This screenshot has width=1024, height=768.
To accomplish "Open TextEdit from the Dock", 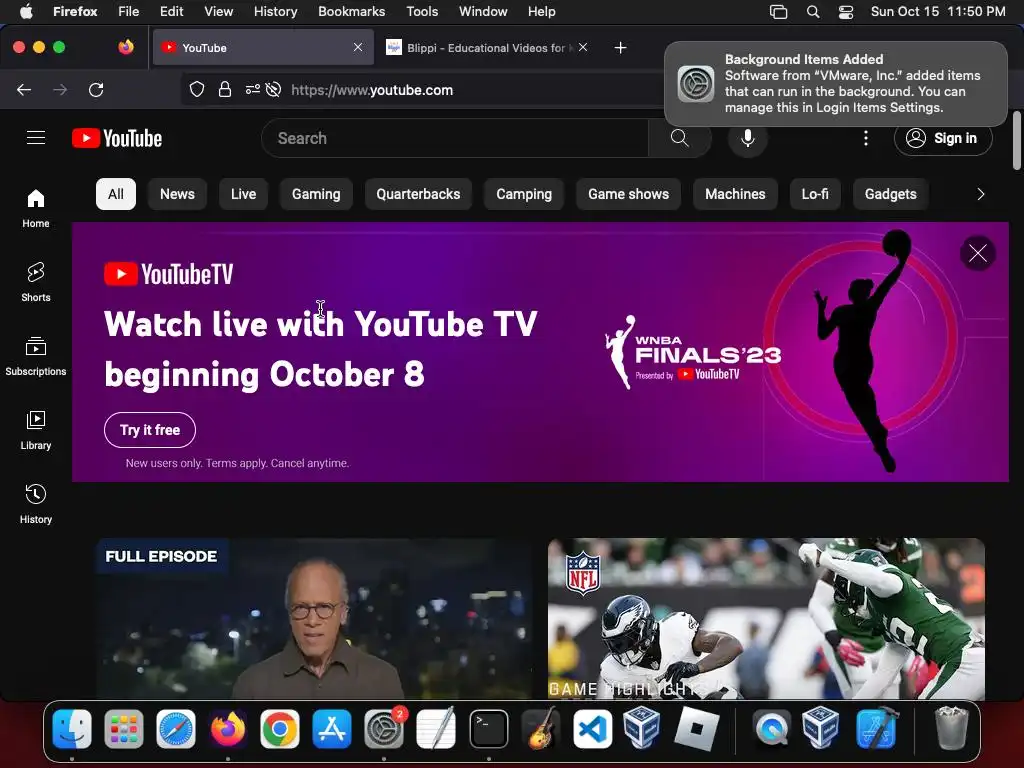I will tap(436, 729).
